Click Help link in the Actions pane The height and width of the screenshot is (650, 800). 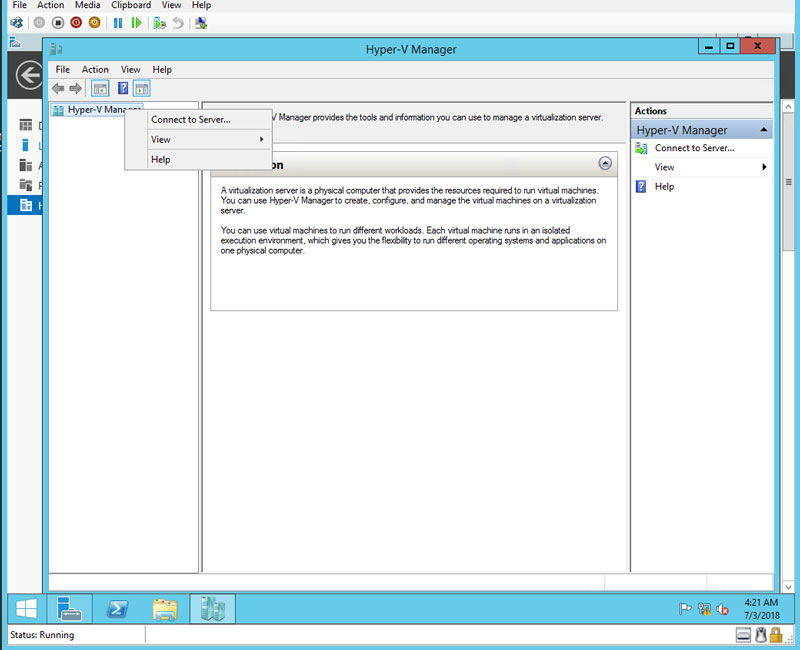coord(664,186)
